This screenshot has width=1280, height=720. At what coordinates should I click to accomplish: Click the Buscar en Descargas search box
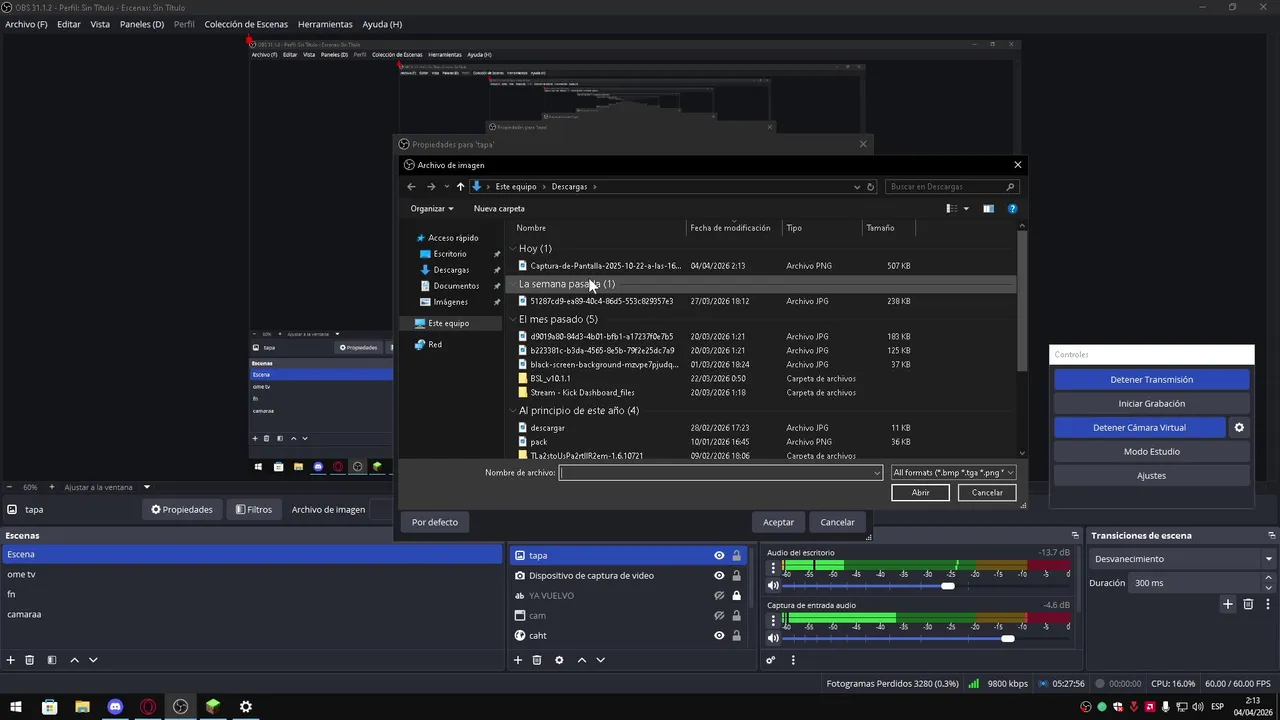pos(952,187)
